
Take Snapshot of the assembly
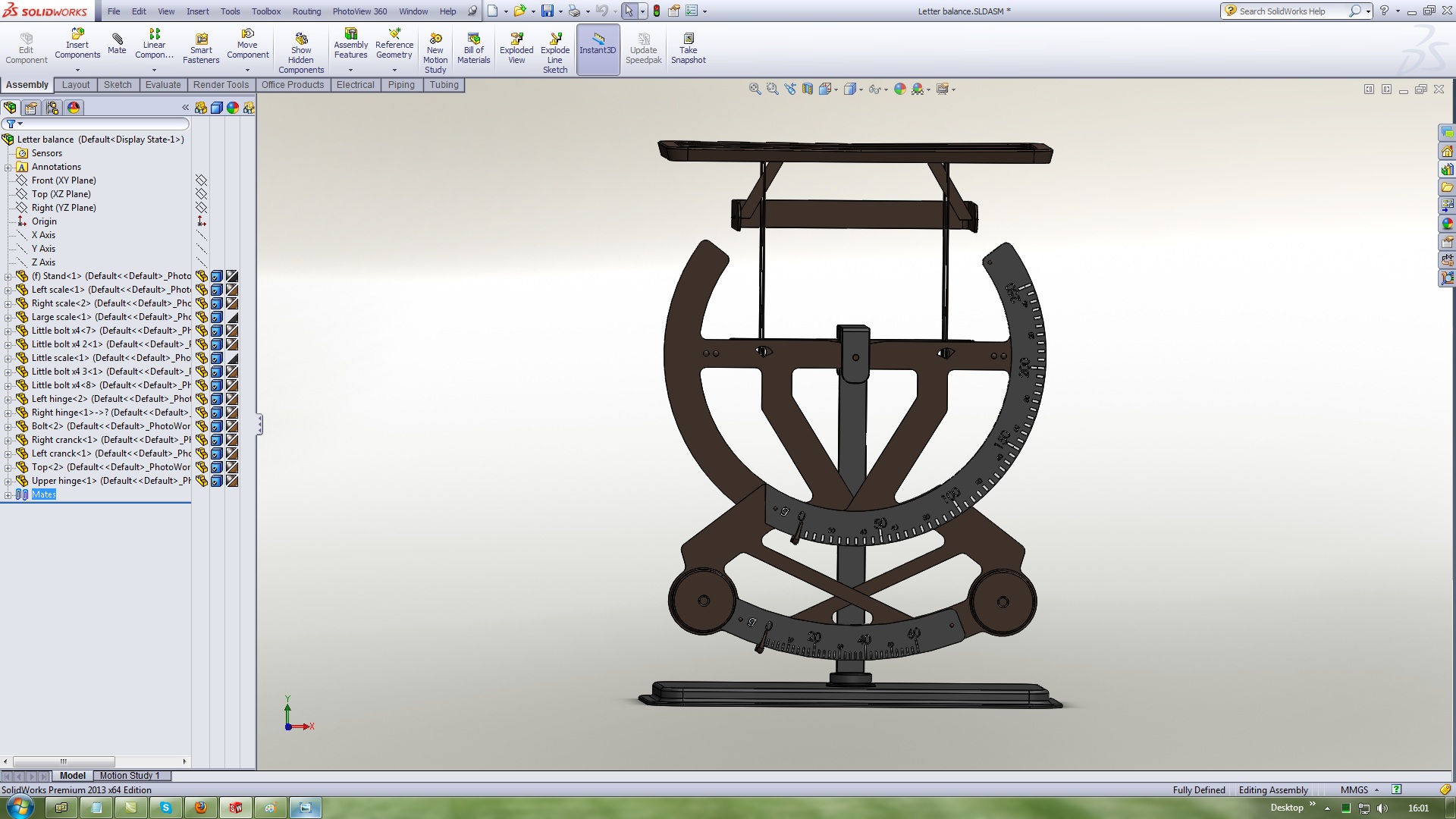(x=688, y=49)
